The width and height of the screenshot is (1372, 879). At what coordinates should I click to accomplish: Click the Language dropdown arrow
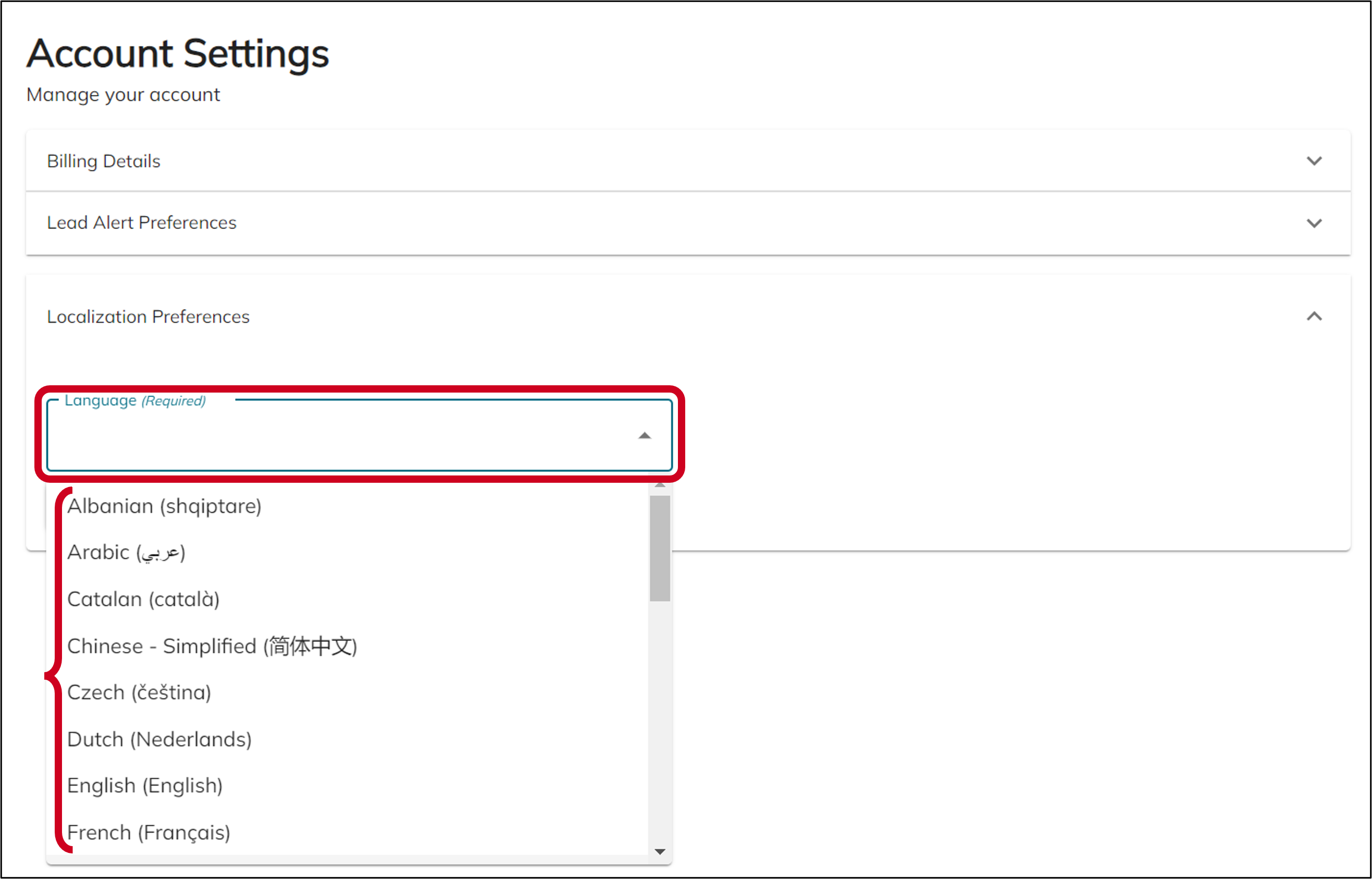click(x=644, y=436)
